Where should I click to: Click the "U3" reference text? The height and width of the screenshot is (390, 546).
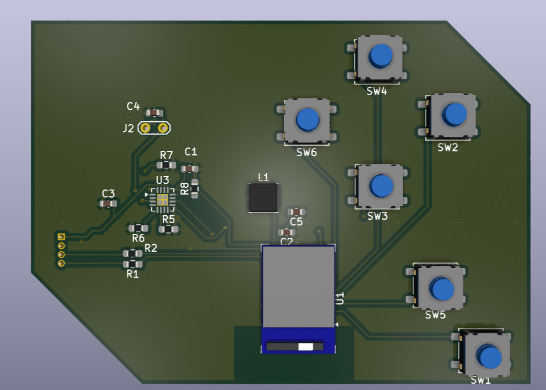pos(163,180)
